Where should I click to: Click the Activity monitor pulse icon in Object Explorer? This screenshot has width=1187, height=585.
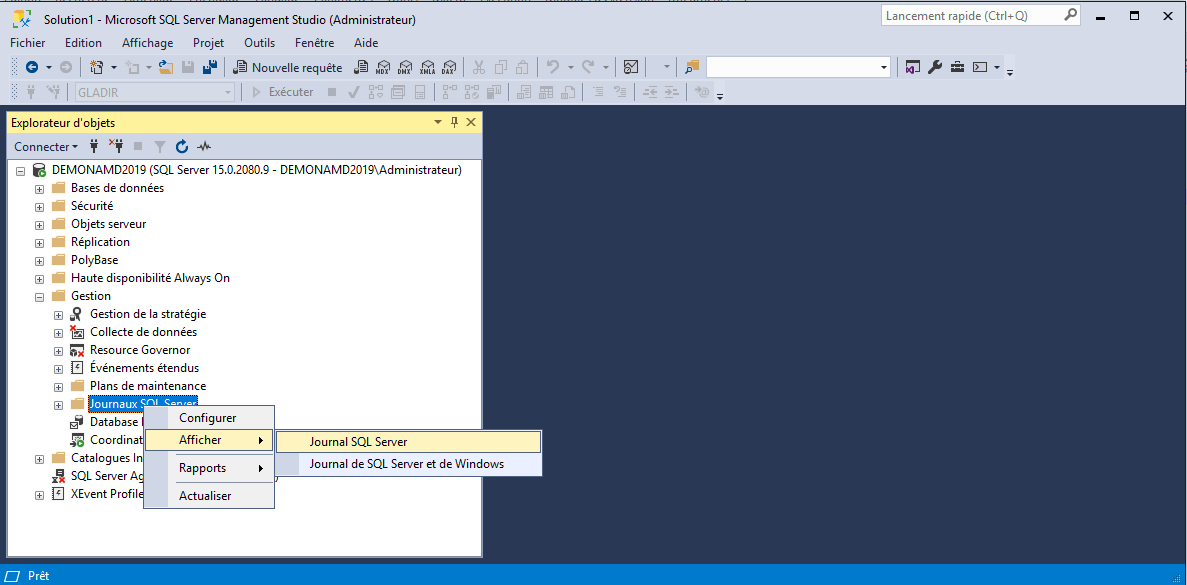coord(204,146)
